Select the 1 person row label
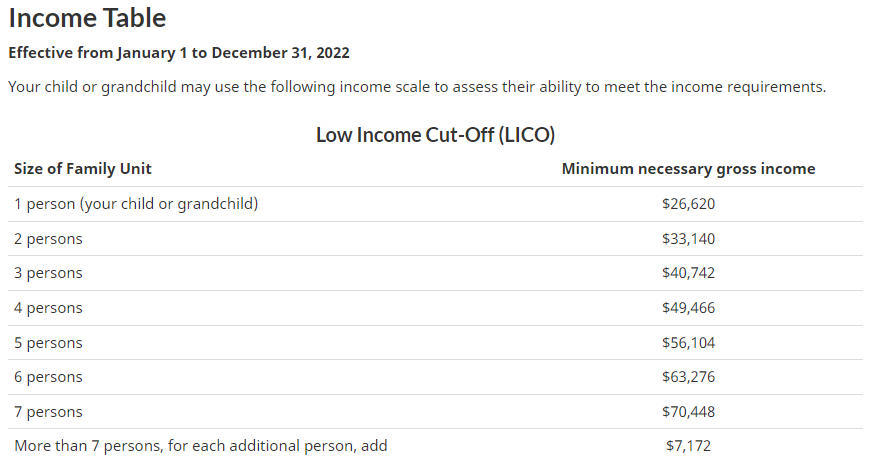869x468 pixels. click(x=136, y=204)
